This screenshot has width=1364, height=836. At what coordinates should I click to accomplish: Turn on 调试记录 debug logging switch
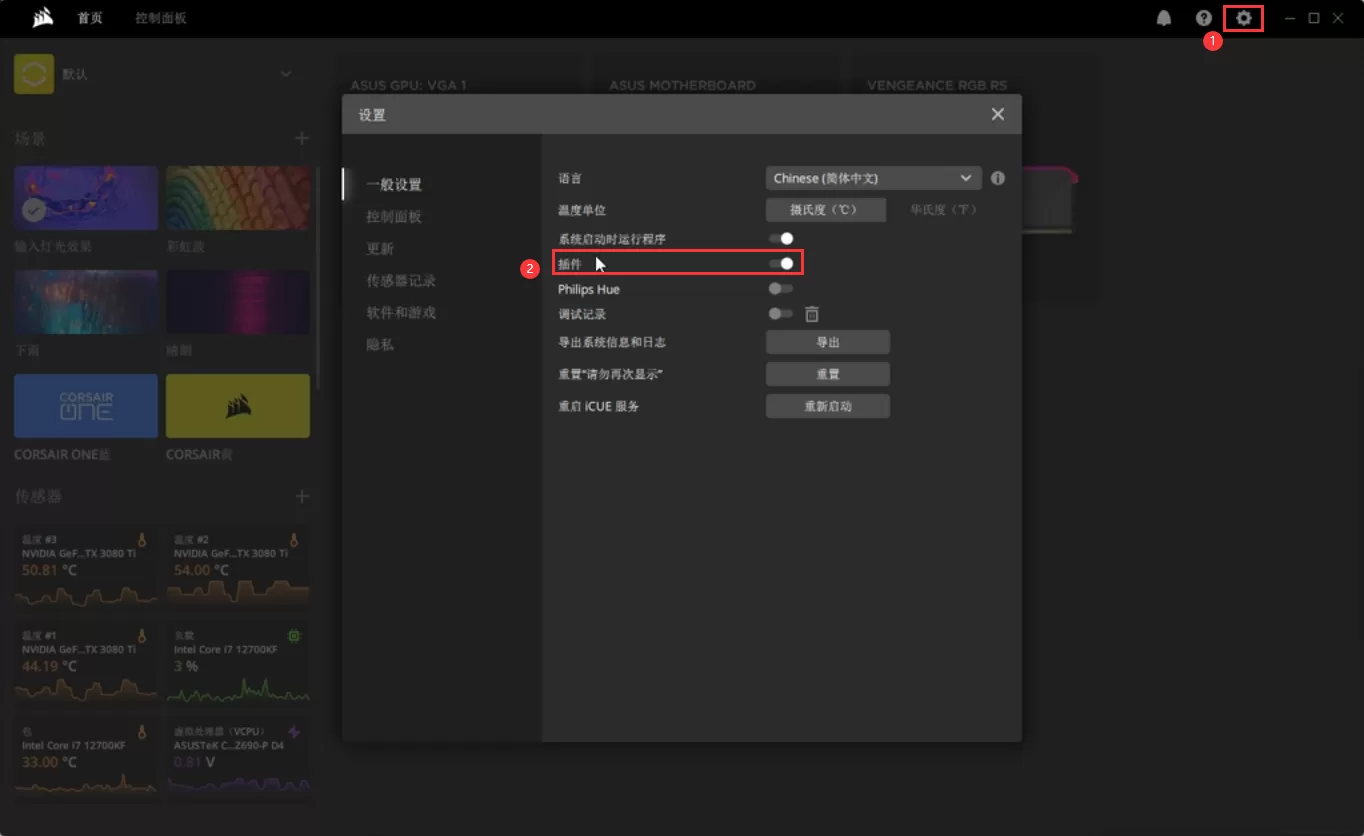780,314
